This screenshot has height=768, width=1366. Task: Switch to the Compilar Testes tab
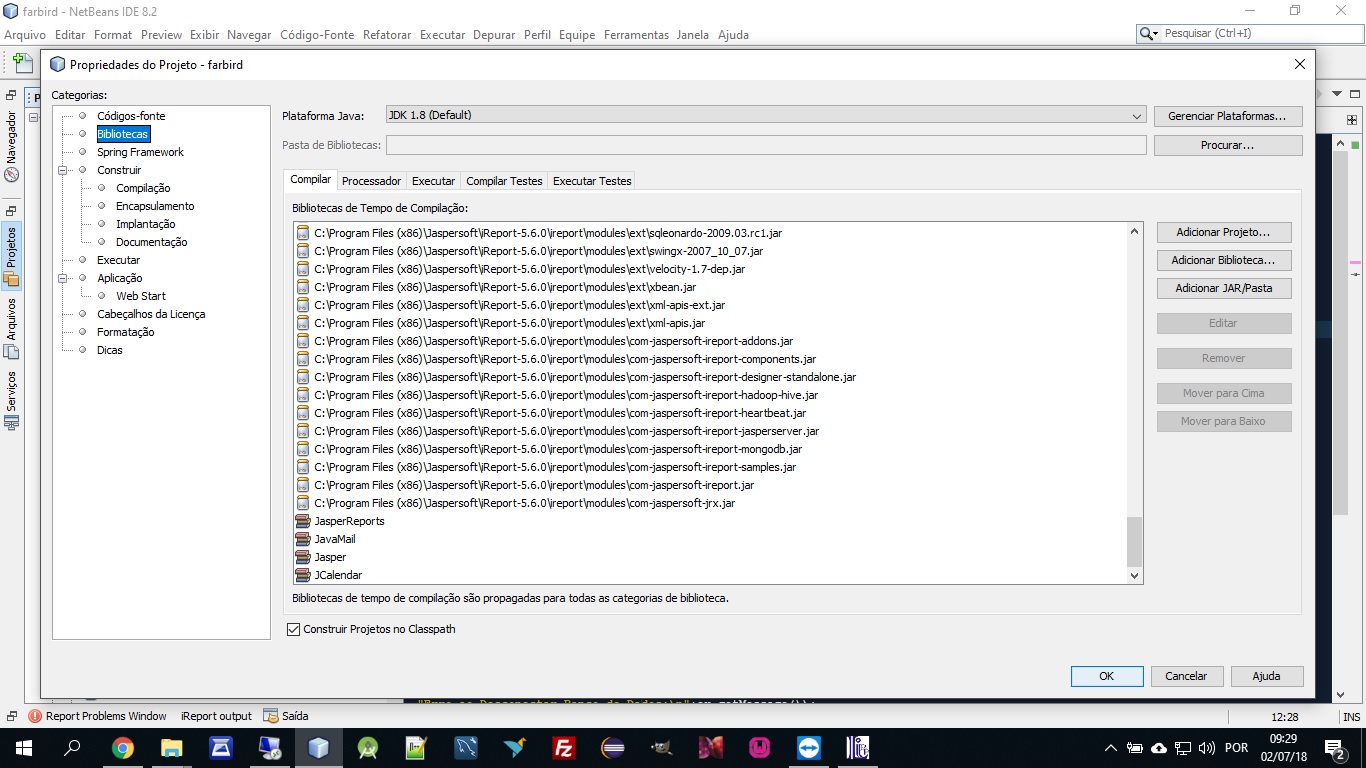[504, 181]
